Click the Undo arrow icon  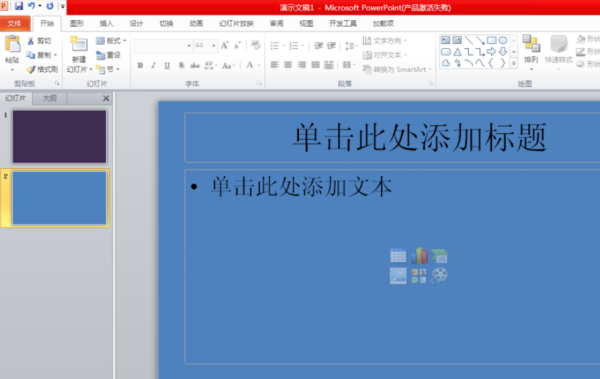pos(31,6)
